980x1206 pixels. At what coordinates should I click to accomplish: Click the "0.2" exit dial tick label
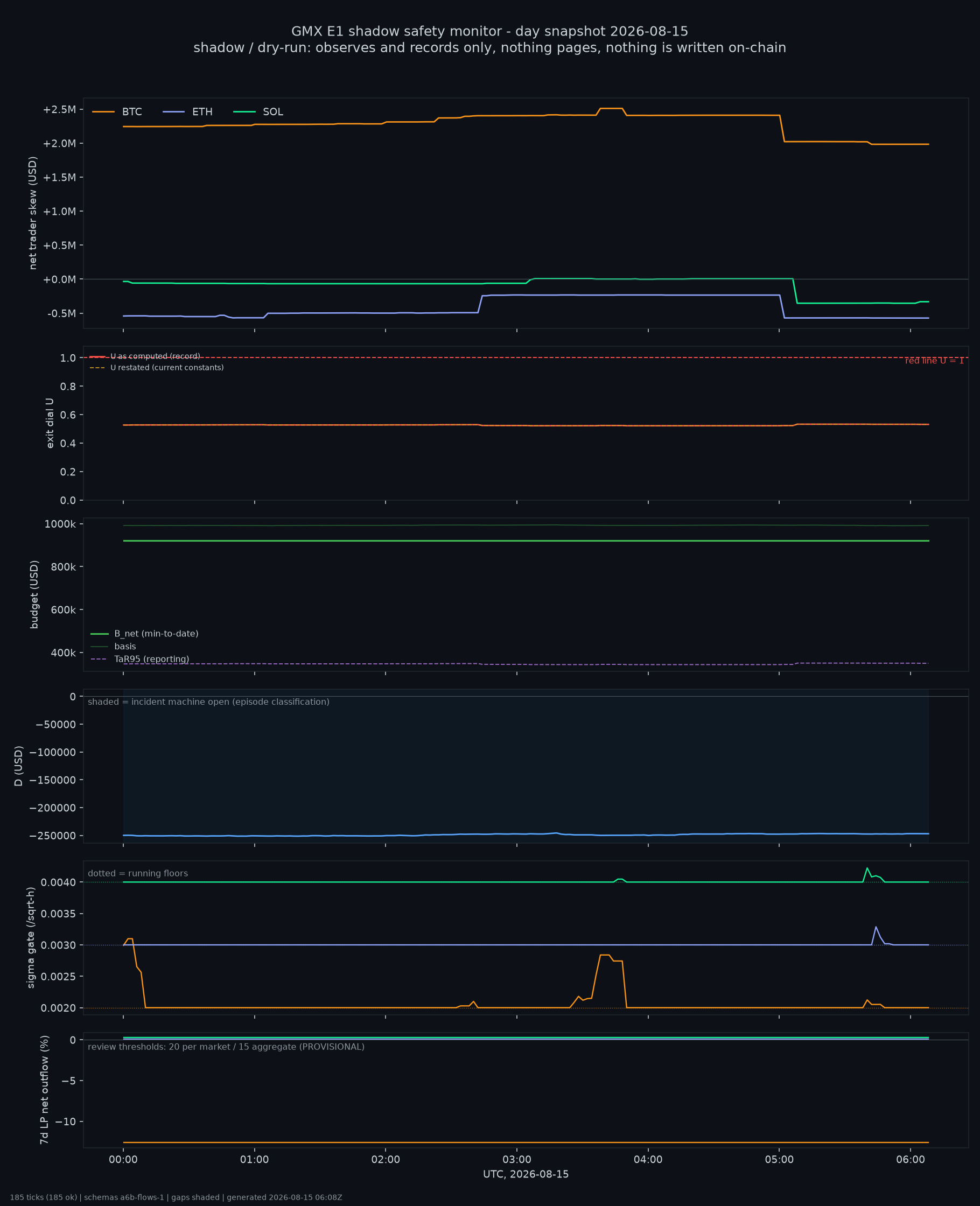tap(68, 472)
